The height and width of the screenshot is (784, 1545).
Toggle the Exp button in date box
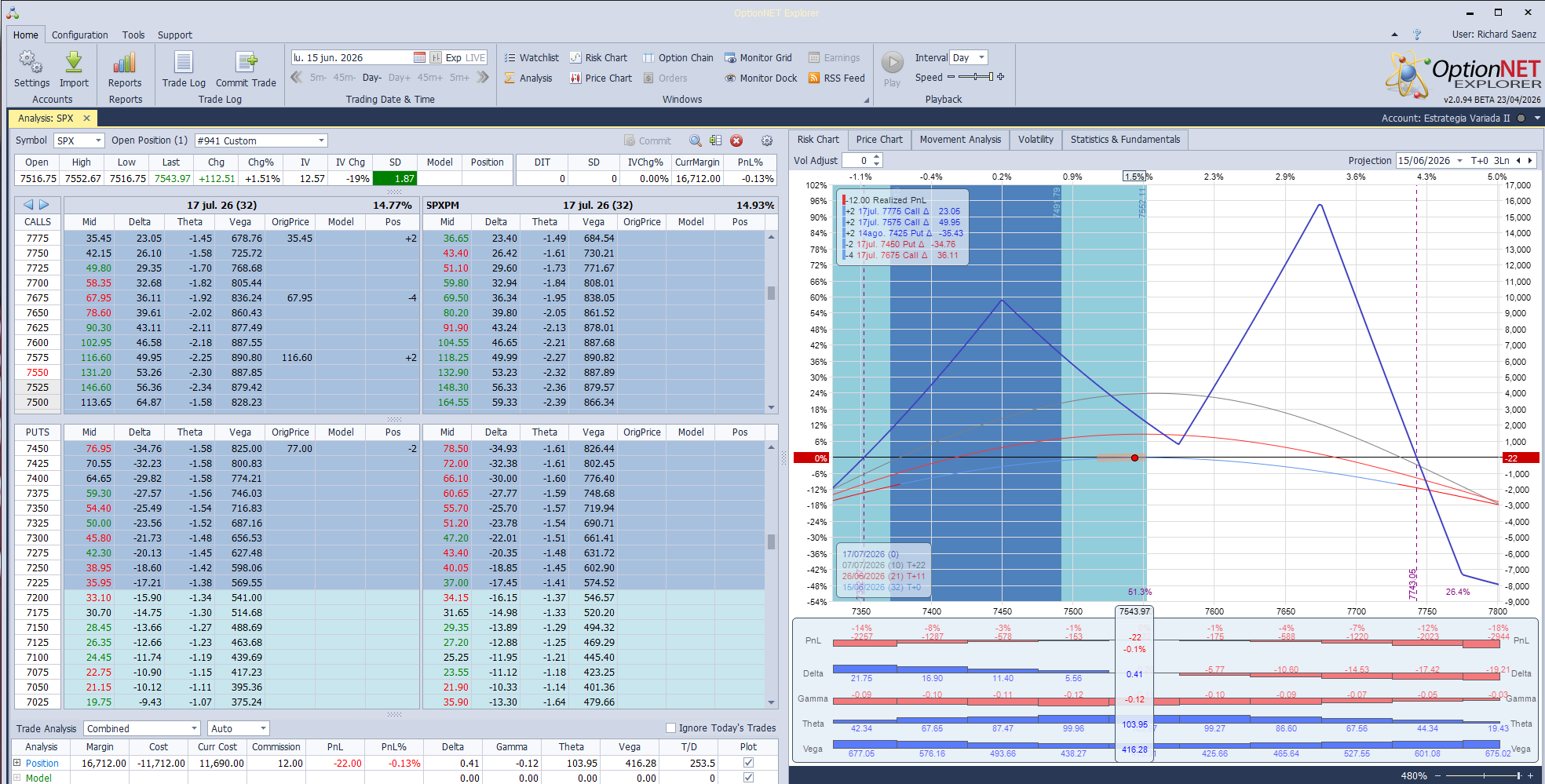coord(453,57)
